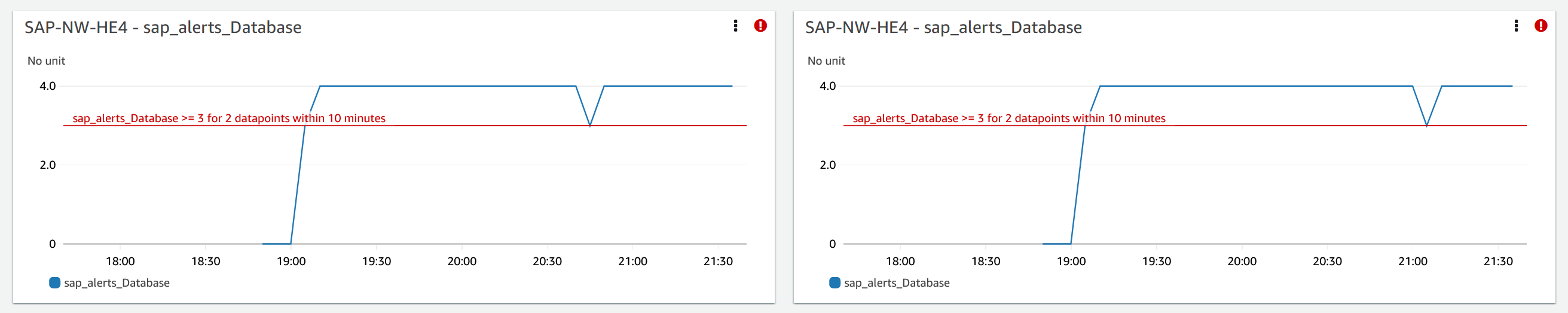Click the "No unit" label of left chart
The image size is (1568, 313).
(46, 61)
